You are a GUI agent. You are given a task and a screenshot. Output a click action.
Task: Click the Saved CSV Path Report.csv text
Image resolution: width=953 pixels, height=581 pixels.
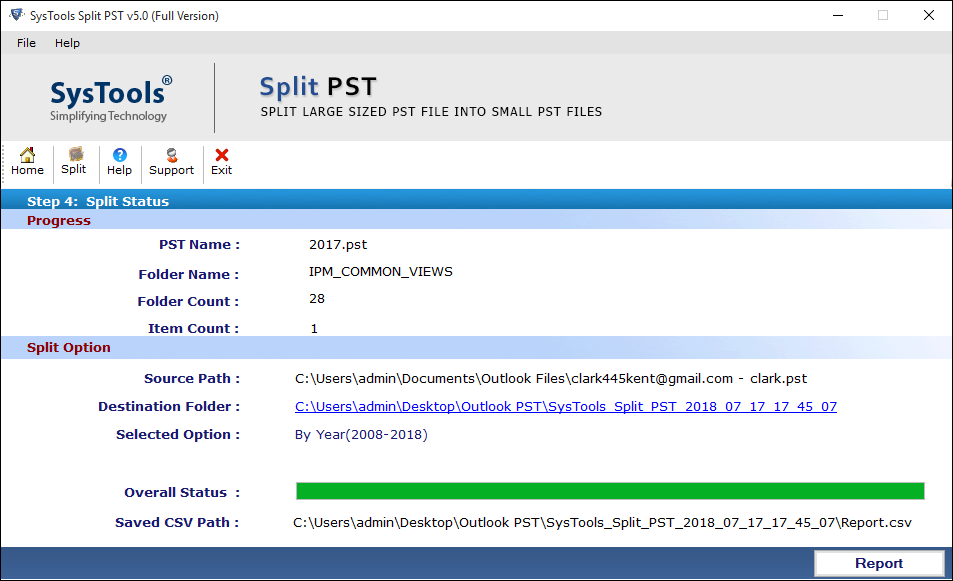pos(602,523)
